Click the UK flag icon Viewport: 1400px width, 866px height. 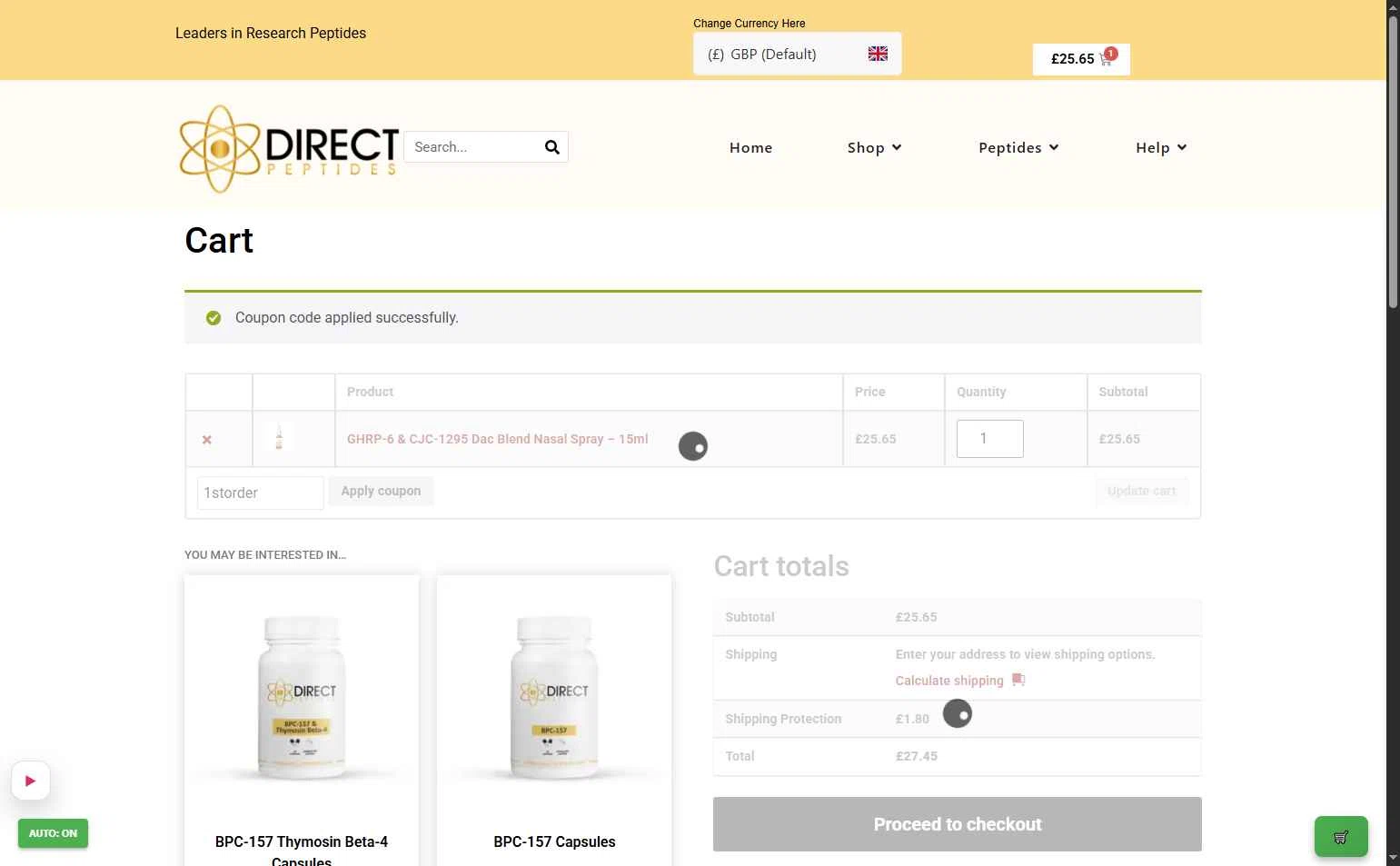[878, 54]
